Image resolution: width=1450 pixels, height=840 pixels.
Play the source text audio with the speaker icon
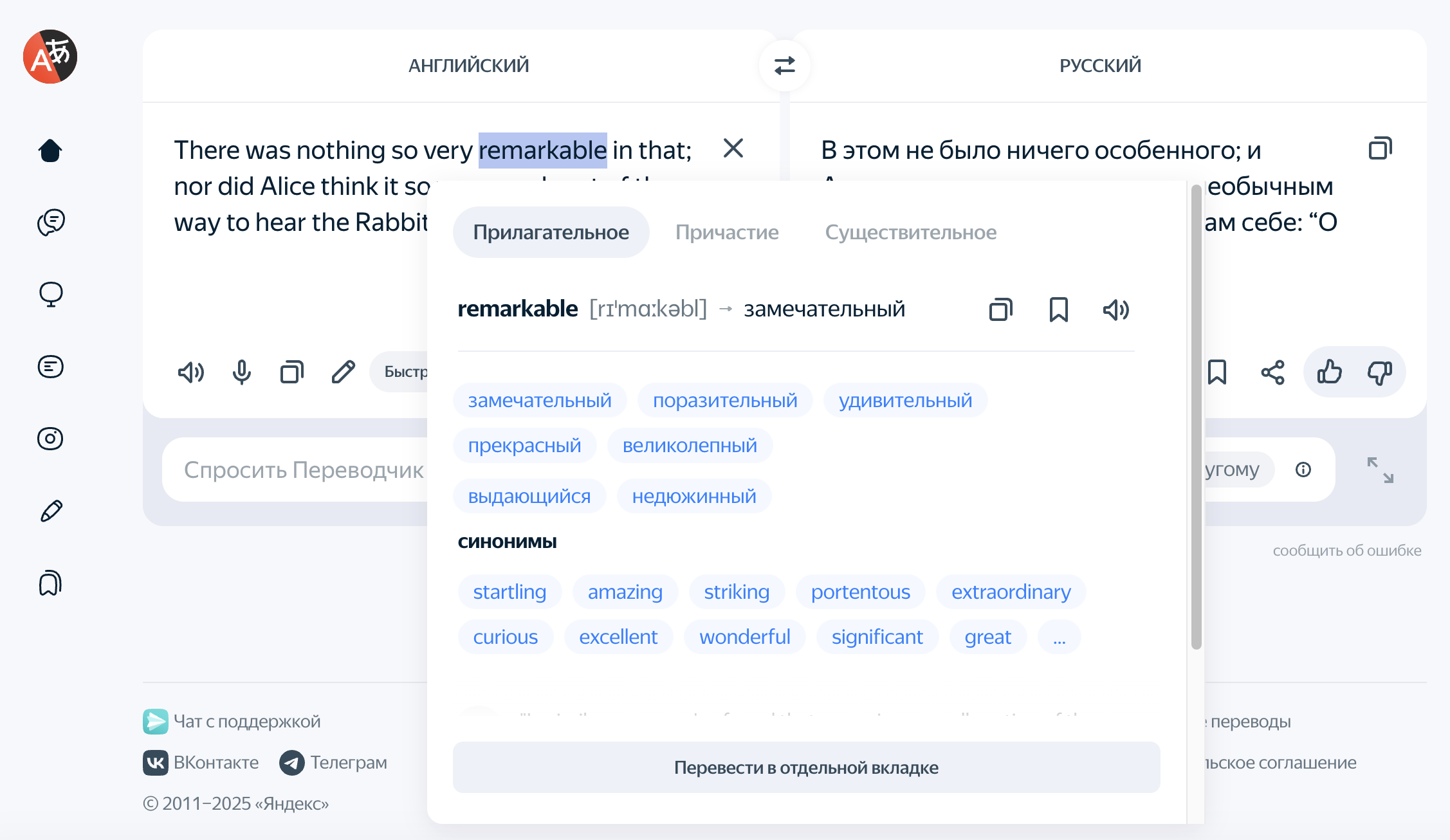[190, 372]
